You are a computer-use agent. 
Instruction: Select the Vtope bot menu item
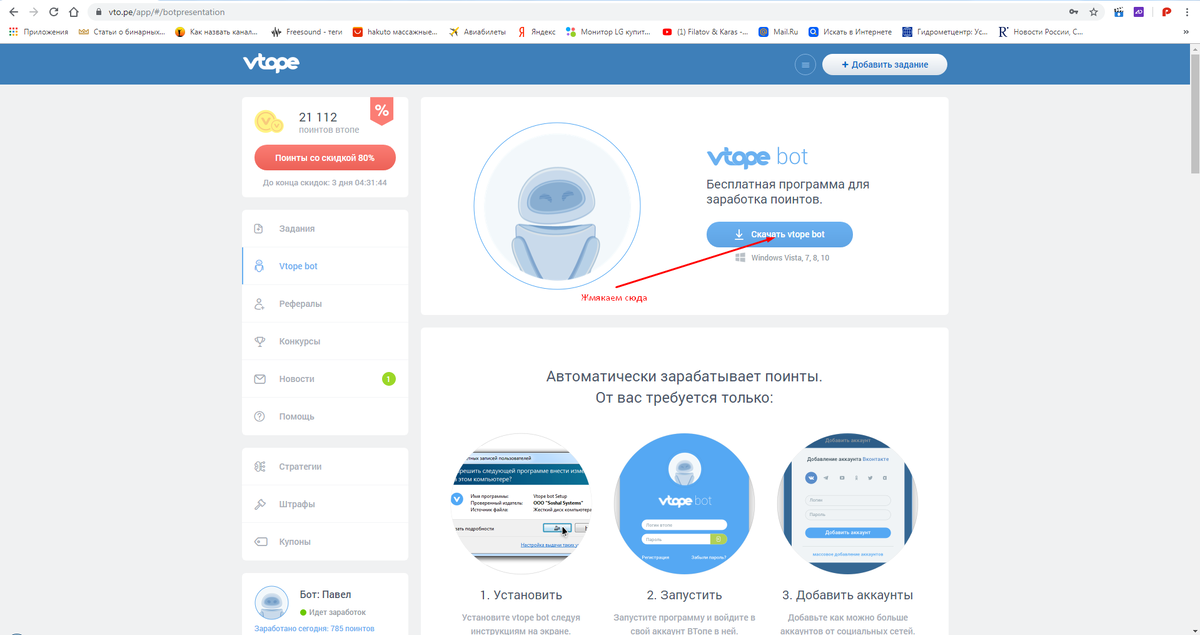click(x=325, y=266)
